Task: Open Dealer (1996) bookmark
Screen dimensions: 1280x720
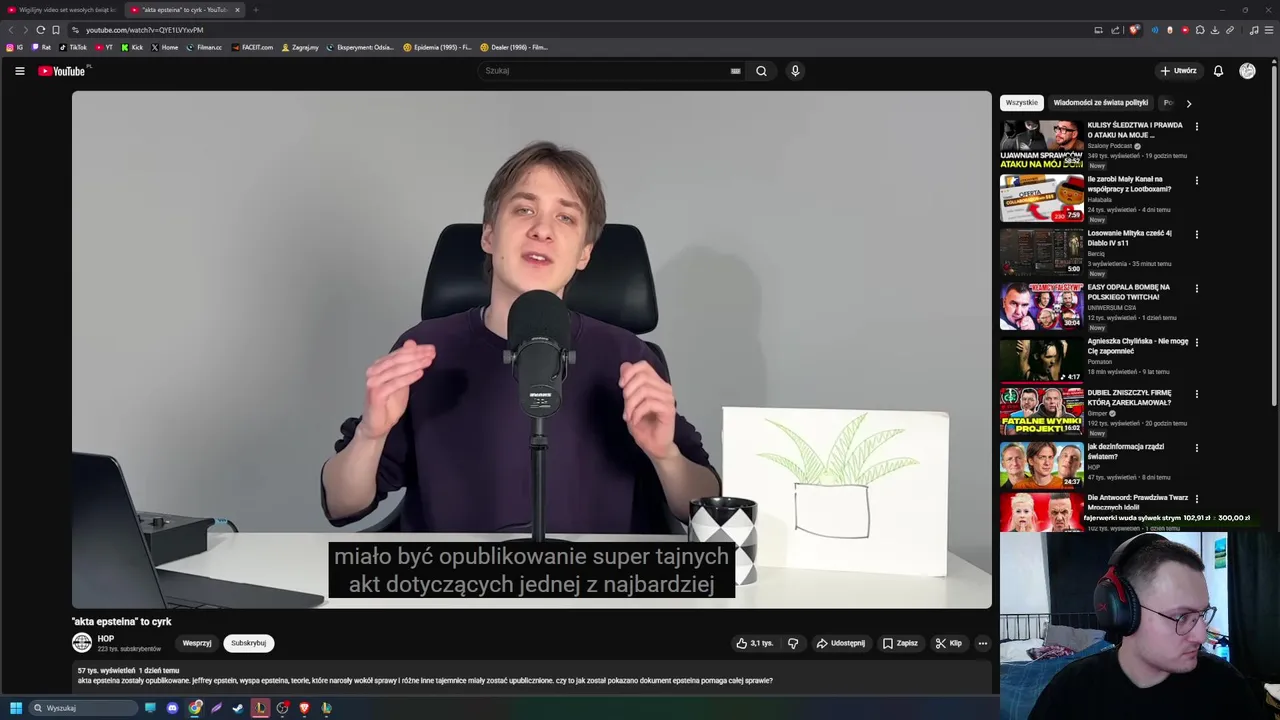Action: (x=514, y=47)
